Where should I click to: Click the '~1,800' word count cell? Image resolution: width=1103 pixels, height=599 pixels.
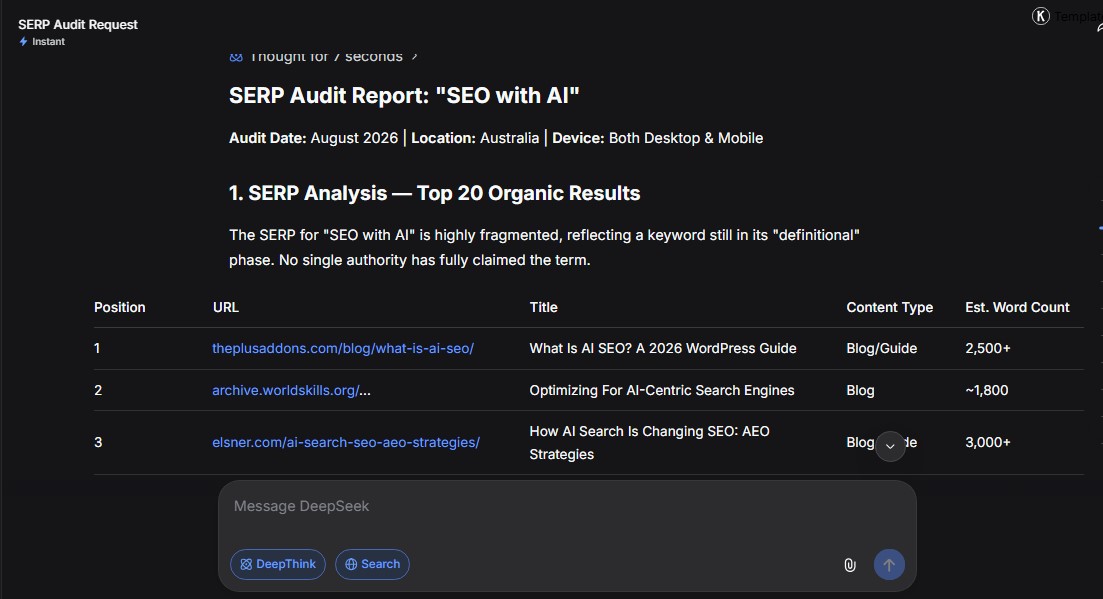[986, 390]
